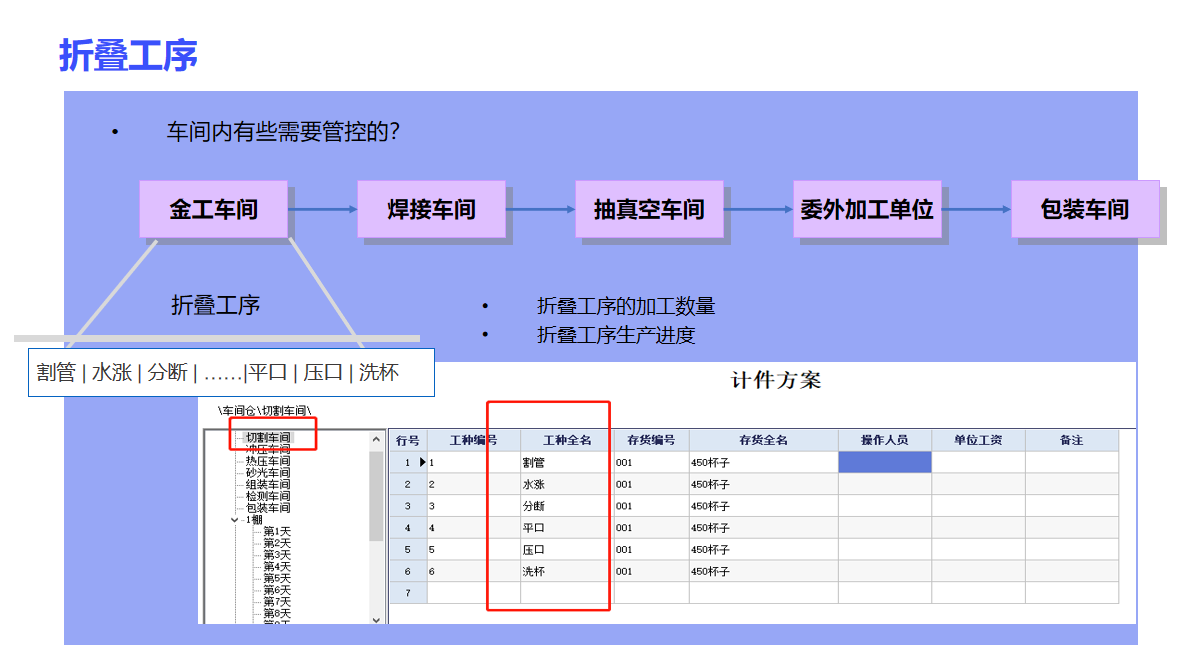This screenshot has height=664, width=1179.
Task: Select the 冲压车间 tree node
Action: tap(268, 449)
